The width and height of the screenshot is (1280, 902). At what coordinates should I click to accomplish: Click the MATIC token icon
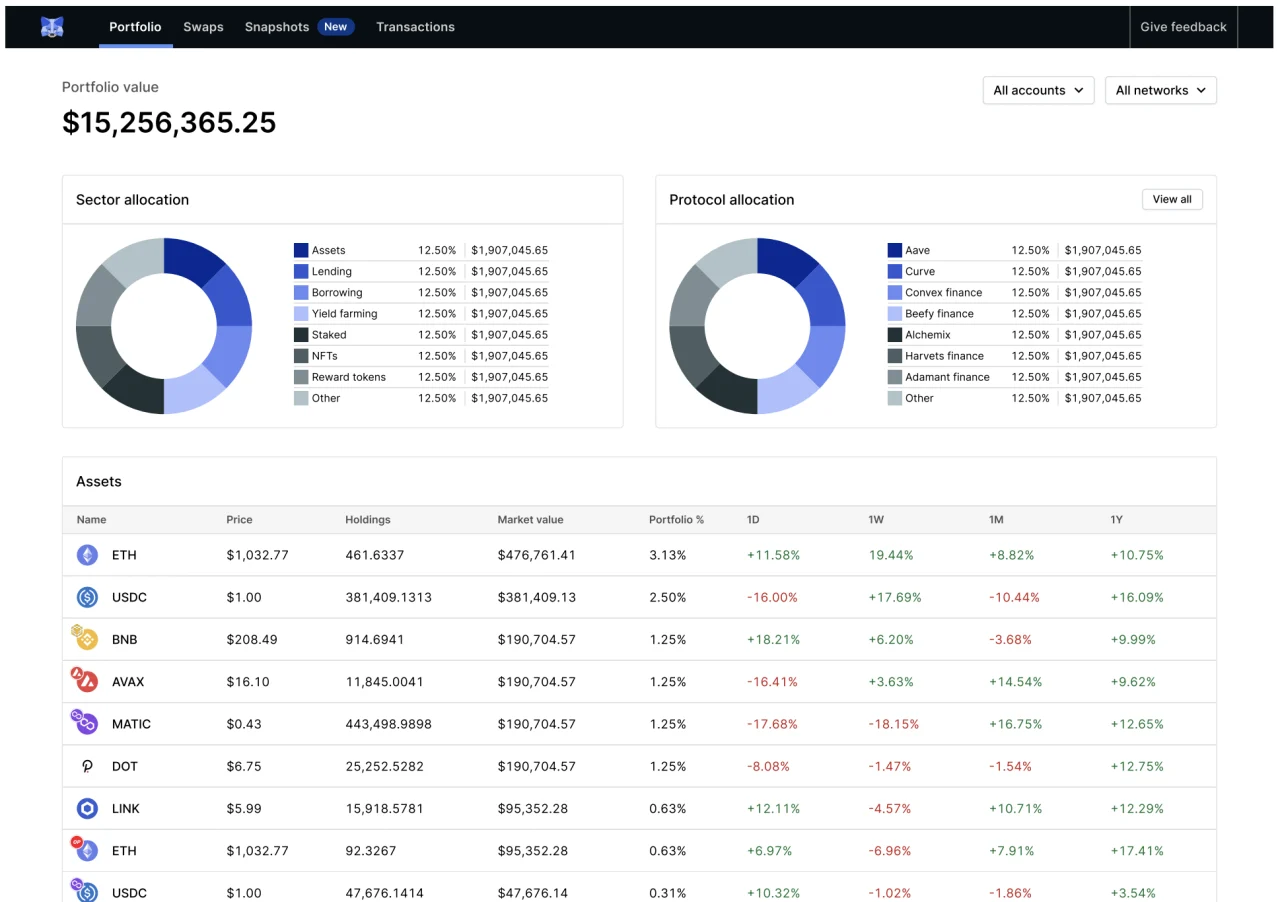click(x=85, y=722)
